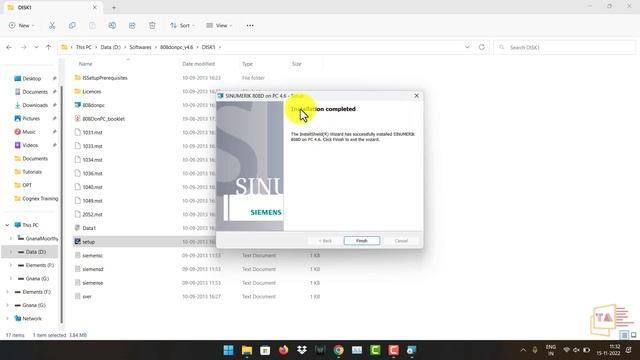Viewport: 640px width, 360px height.
Task: Click the Finish button in setup wizard
Action: click(362, 241)
